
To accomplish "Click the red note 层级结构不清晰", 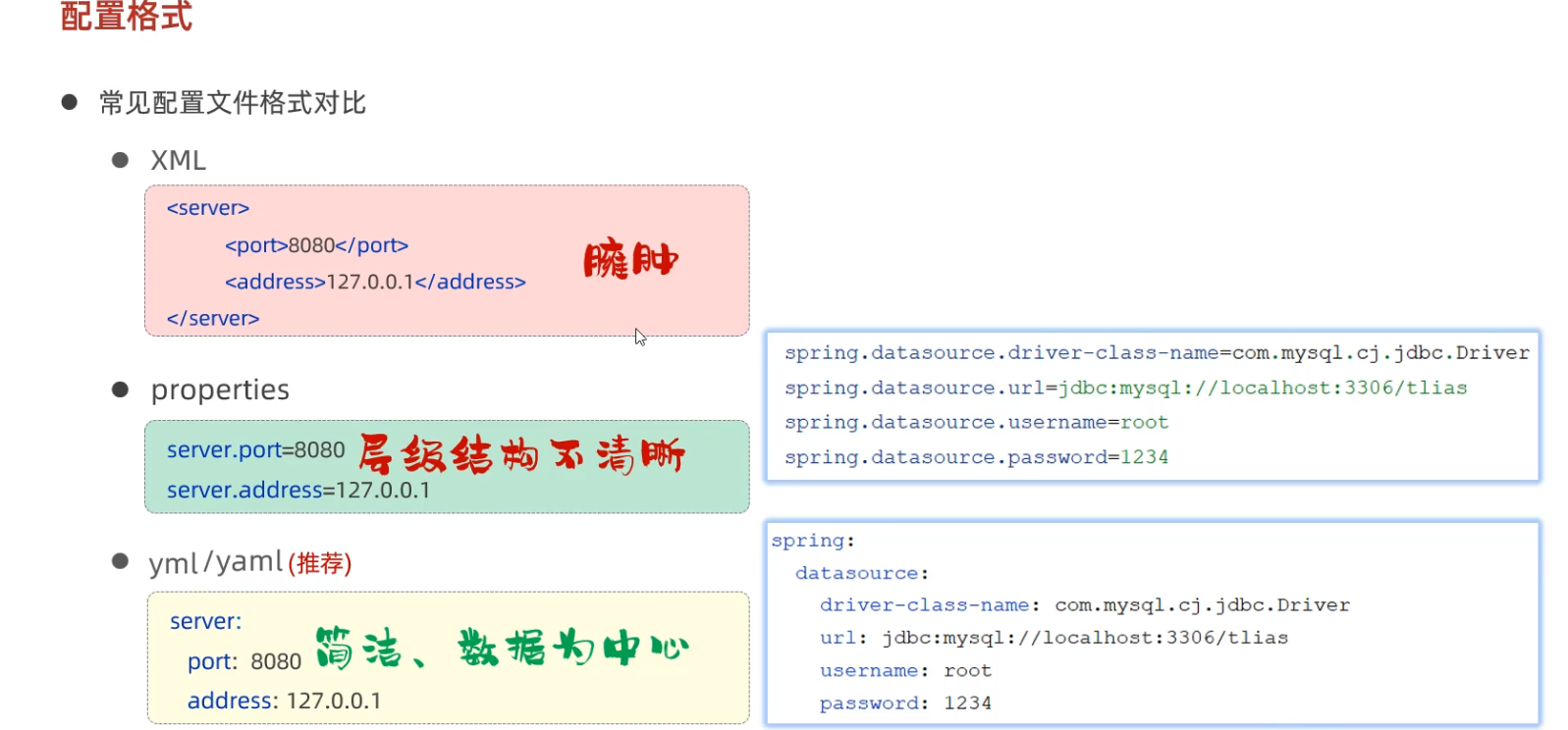I will pos(521,454).
